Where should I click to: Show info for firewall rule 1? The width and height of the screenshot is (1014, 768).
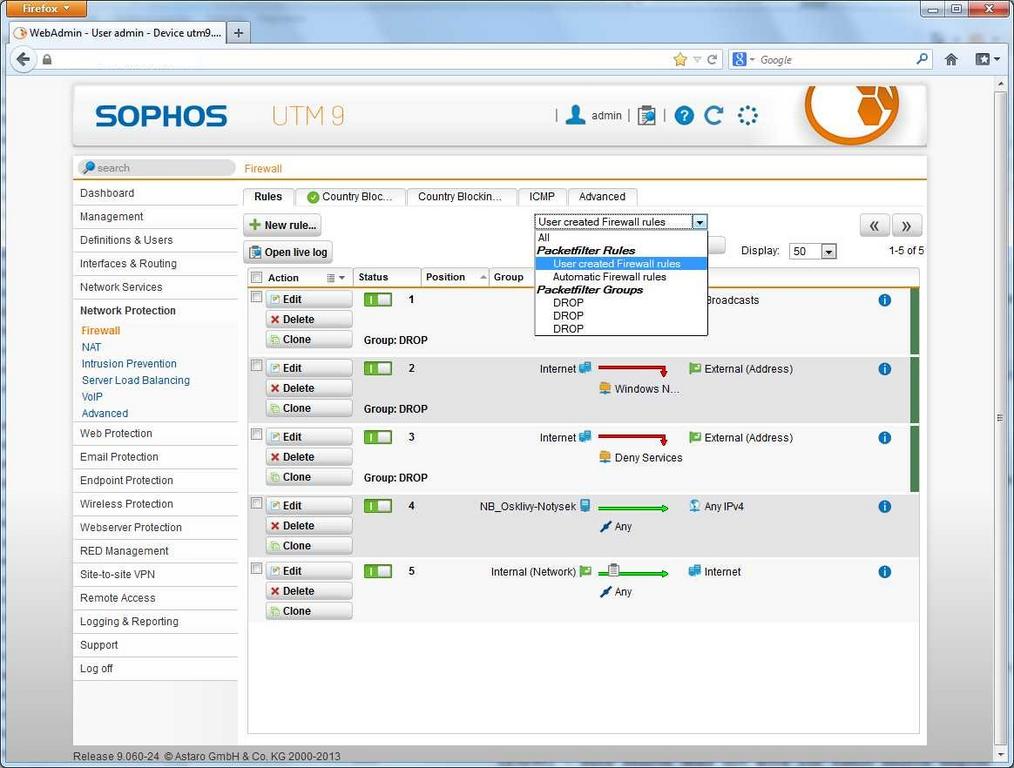(x=885, y=300)
